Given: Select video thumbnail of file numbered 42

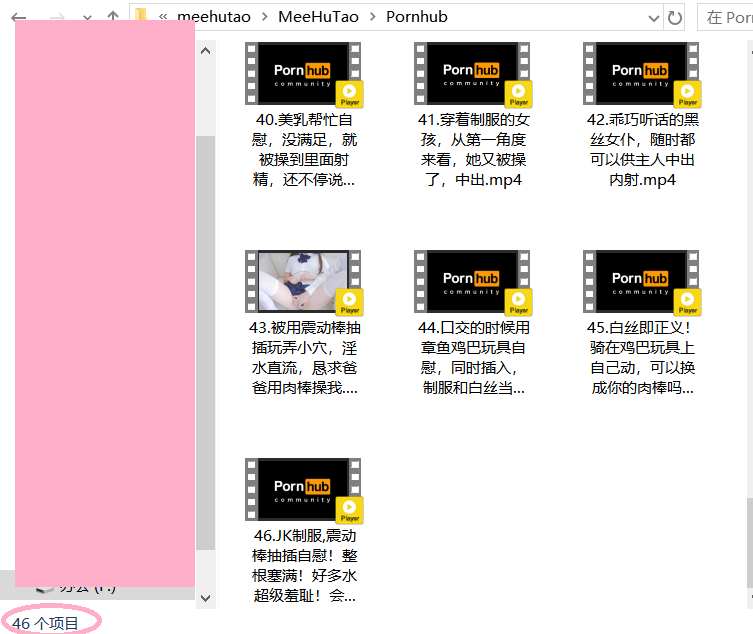Looking at the screenshot, I should (641, 74).
